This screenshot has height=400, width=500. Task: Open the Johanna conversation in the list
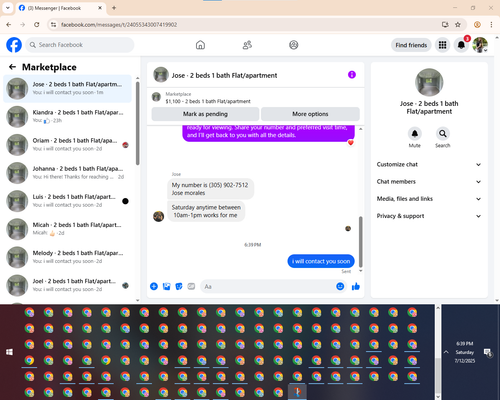click(67, 173)
